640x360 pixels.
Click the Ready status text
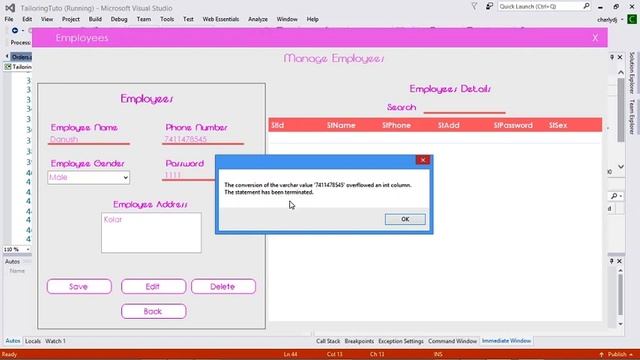[x=9, y=354]
